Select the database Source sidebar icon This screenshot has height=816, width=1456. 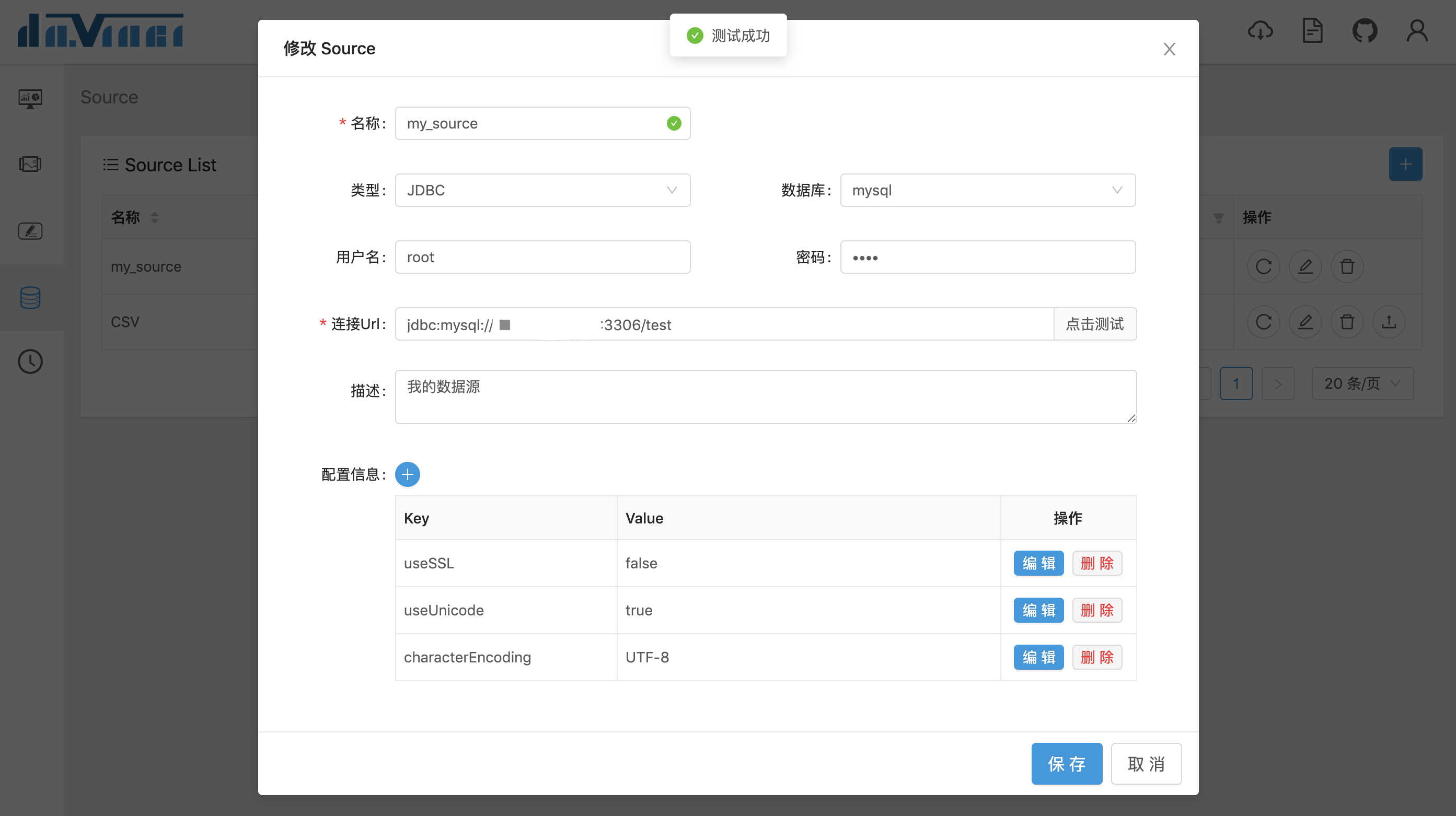(x=30, y=297)
